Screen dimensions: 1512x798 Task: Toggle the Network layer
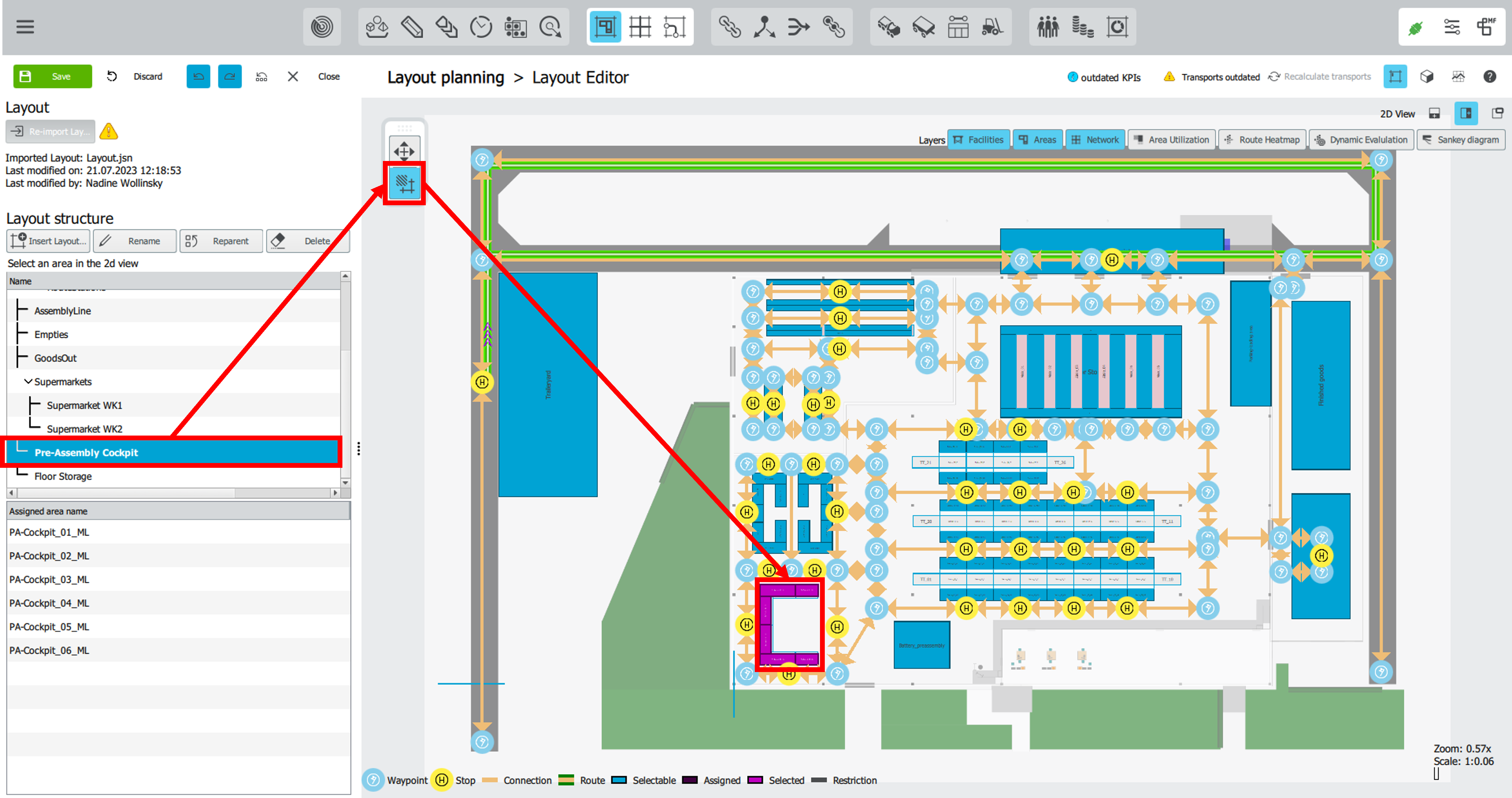[1095, 140]
